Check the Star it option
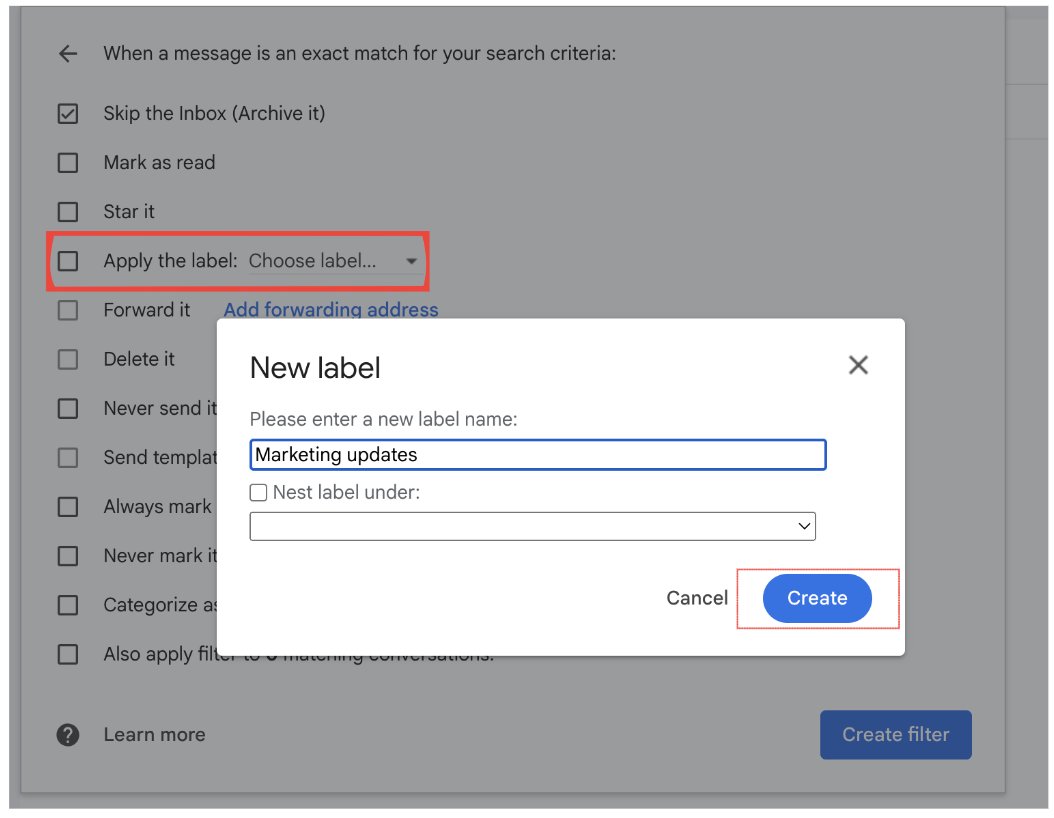 pyautogui.click(x=67, y=211)
